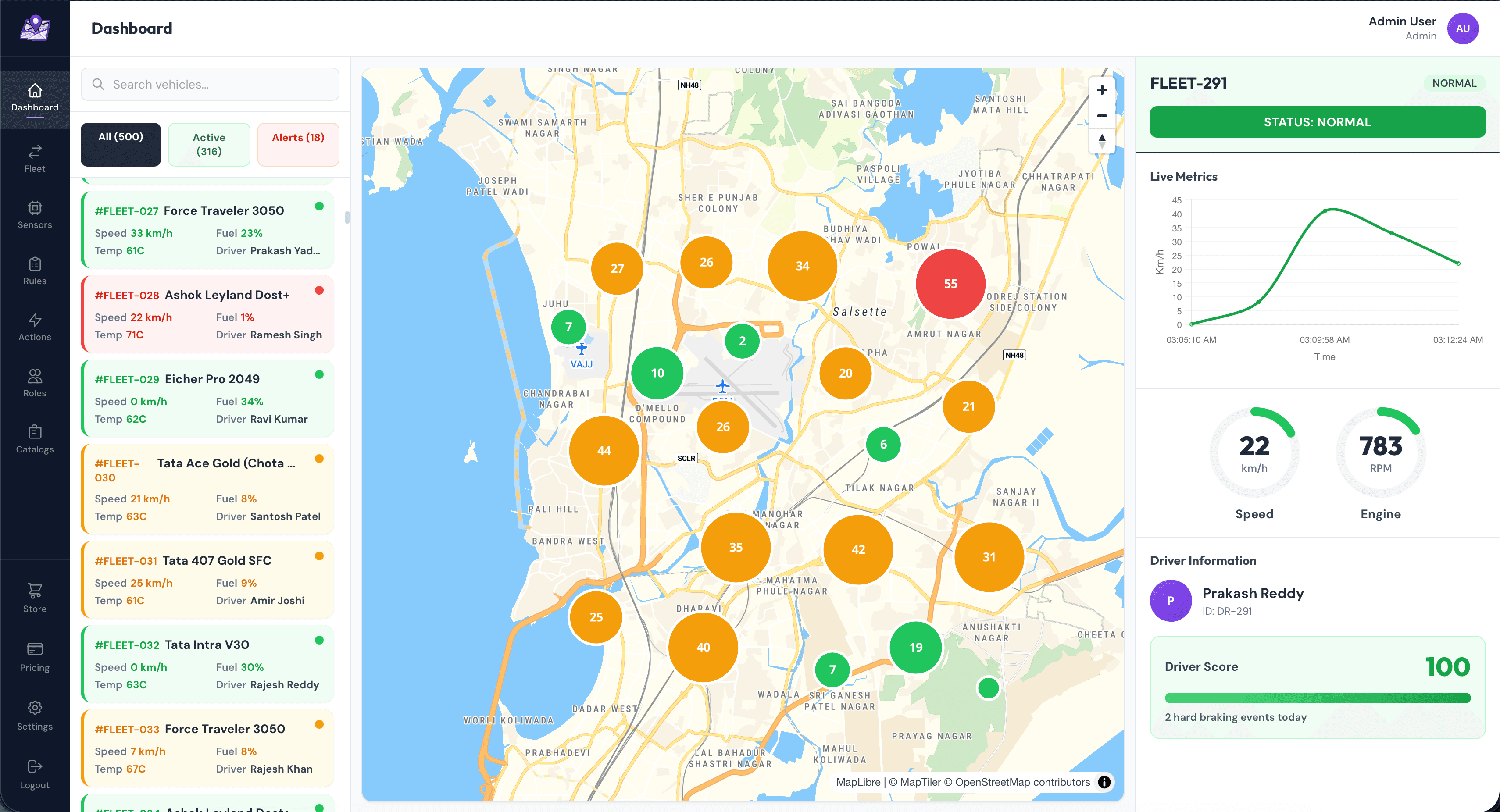Viewport: 1500px width, 812px height.
Task: Click the Pricing sidebar icon
Action: point(34,657)
